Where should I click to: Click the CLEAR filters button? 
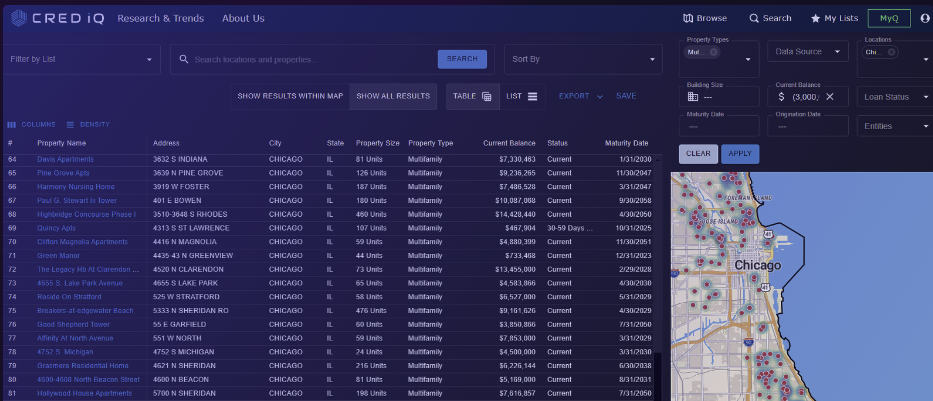click(698, 153)
